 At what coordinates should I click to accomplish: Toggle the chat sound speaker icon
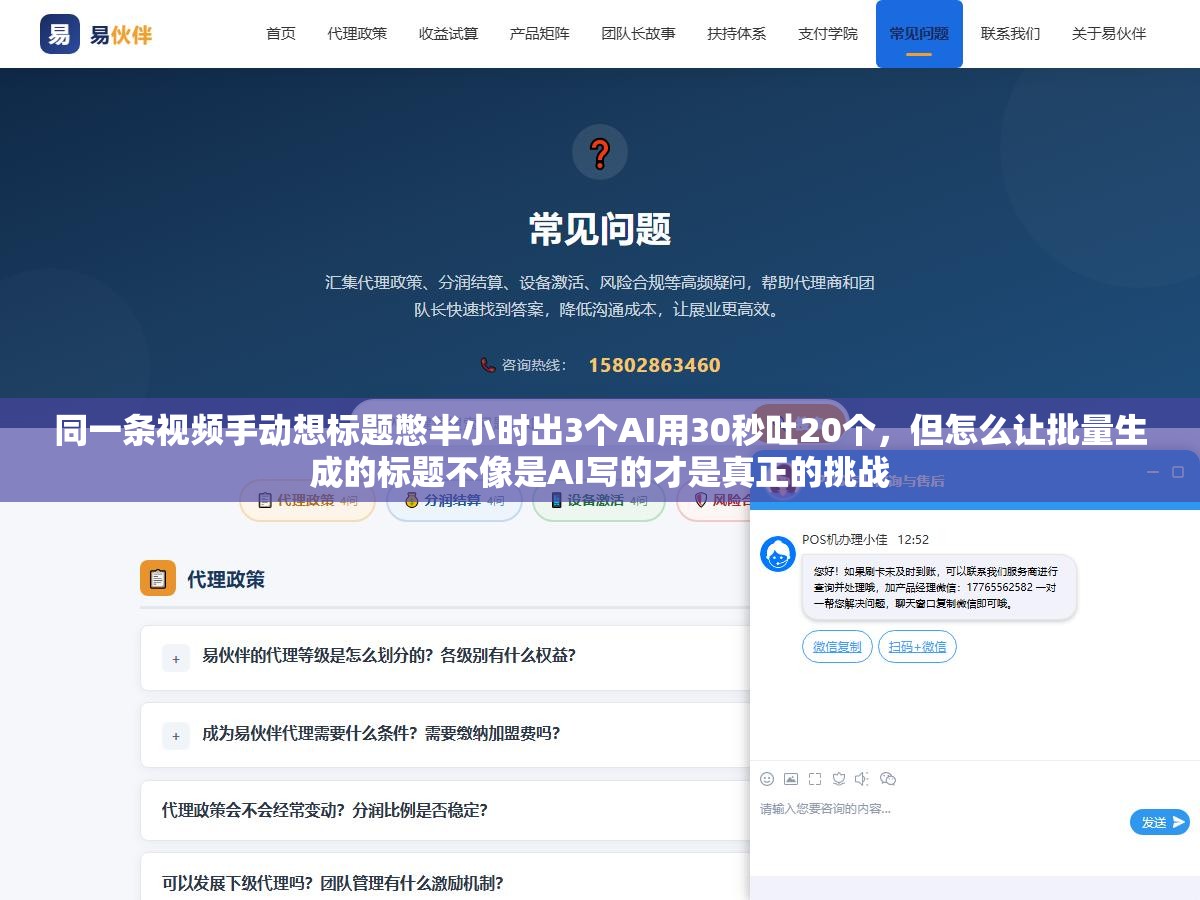(x=862, y=779)
